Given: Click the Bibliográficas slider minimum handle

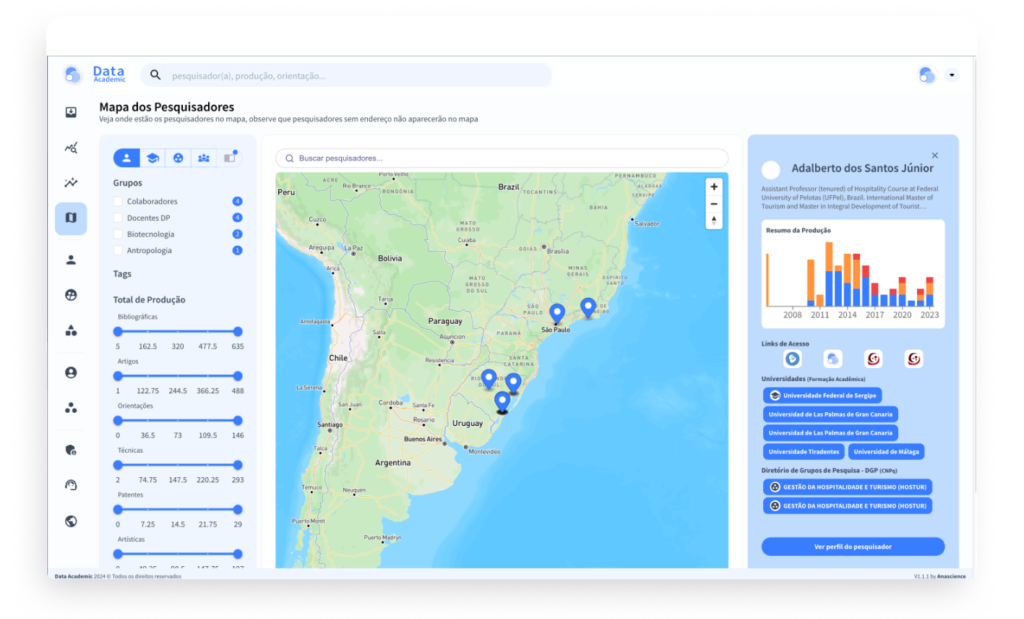Looking at the screenshot, I should pos(118,332).
